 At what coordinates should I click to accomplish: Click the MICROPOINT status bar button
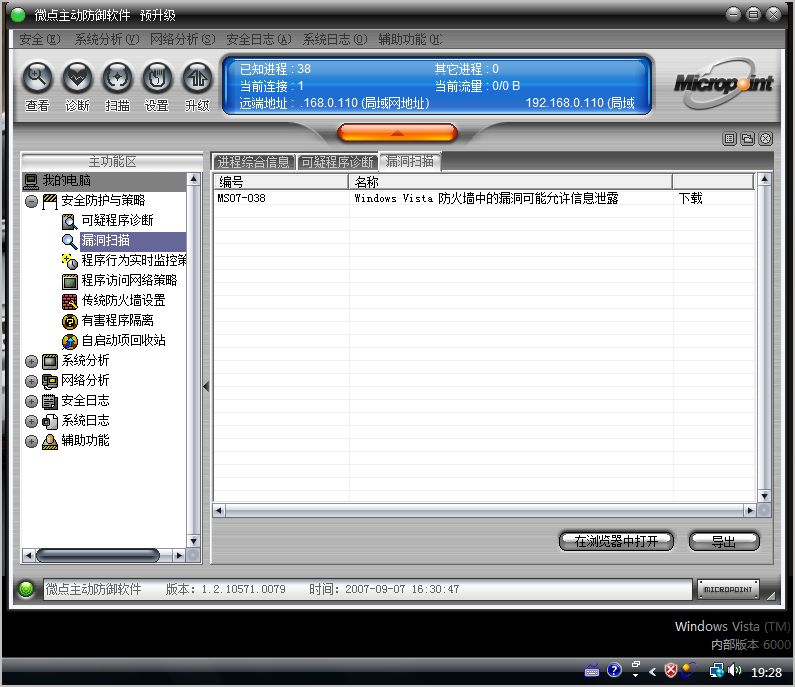pos(728,590)
